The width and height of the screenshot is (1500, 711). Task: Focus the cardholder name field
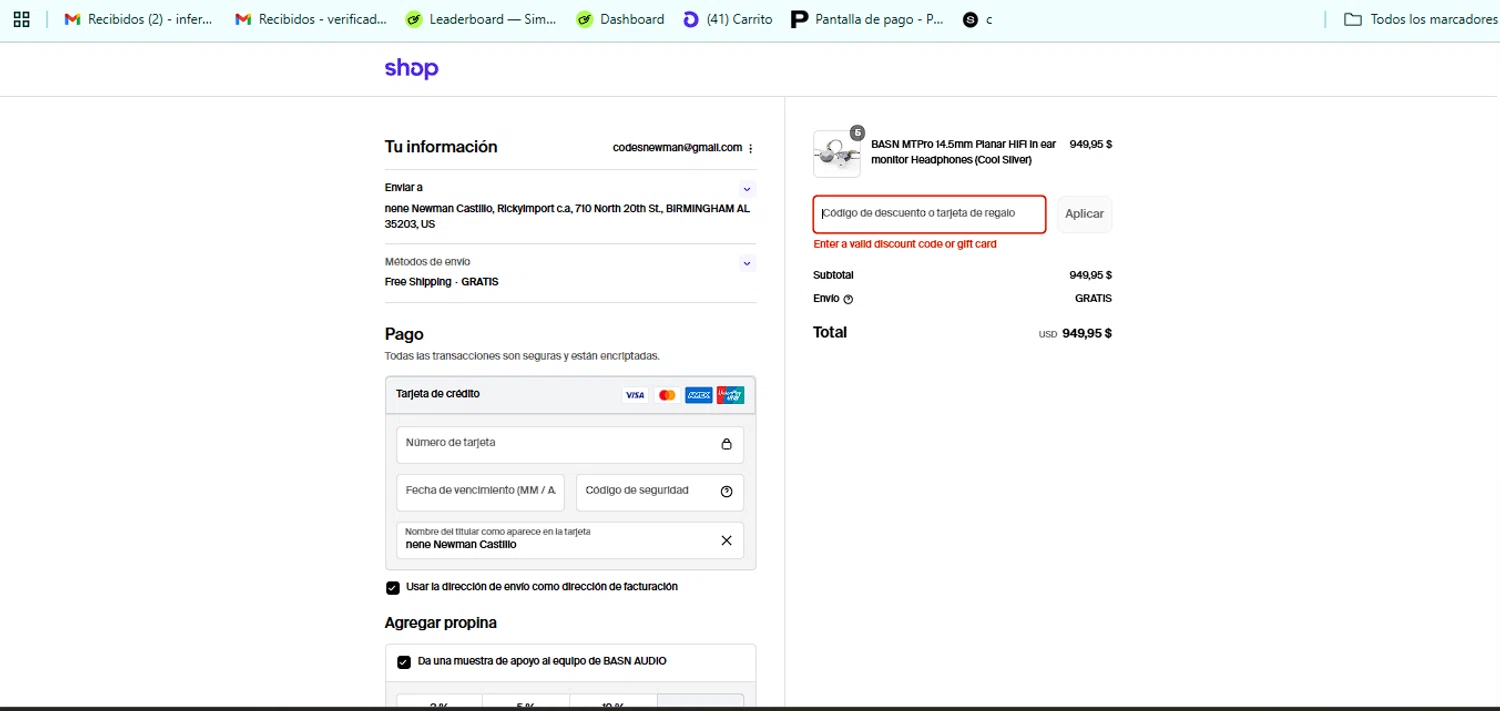tap(570, 540)
